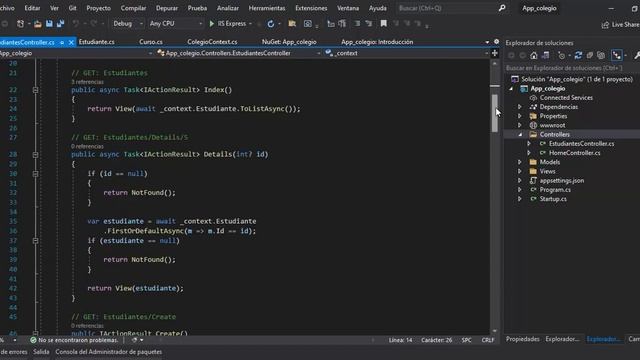The image size is (640, 360).
Task: Select appsettings.json in Solution Explorer
Action: 562,180
